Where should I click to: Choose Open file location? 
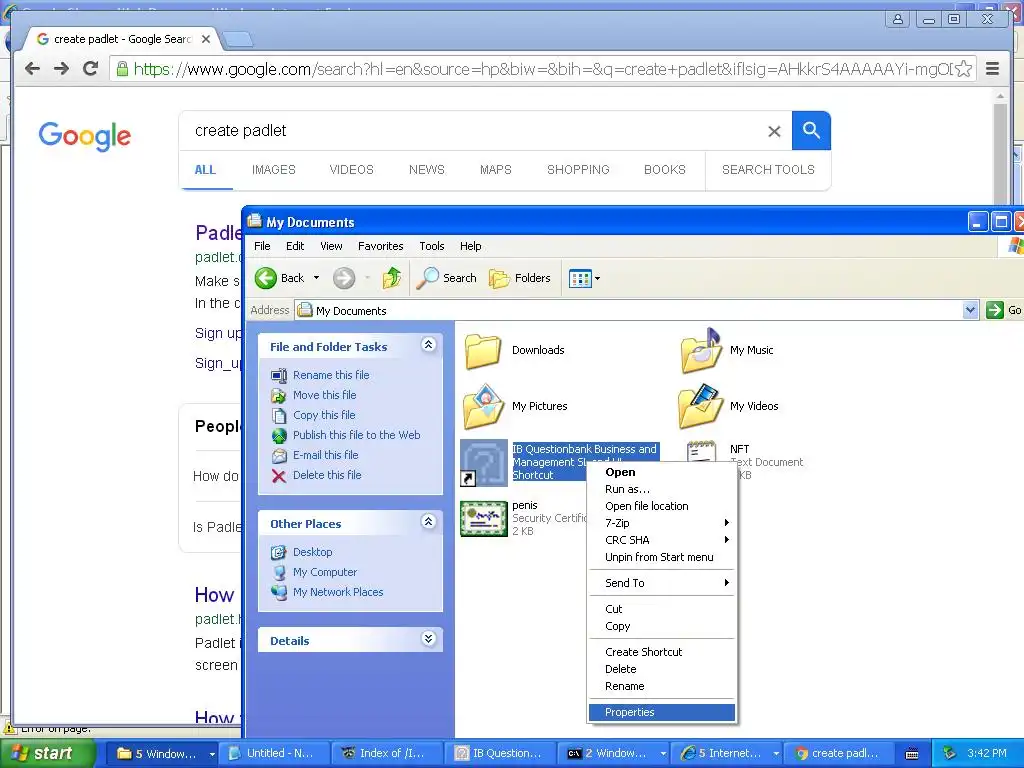pyautogui.click(x=662, y=506)
